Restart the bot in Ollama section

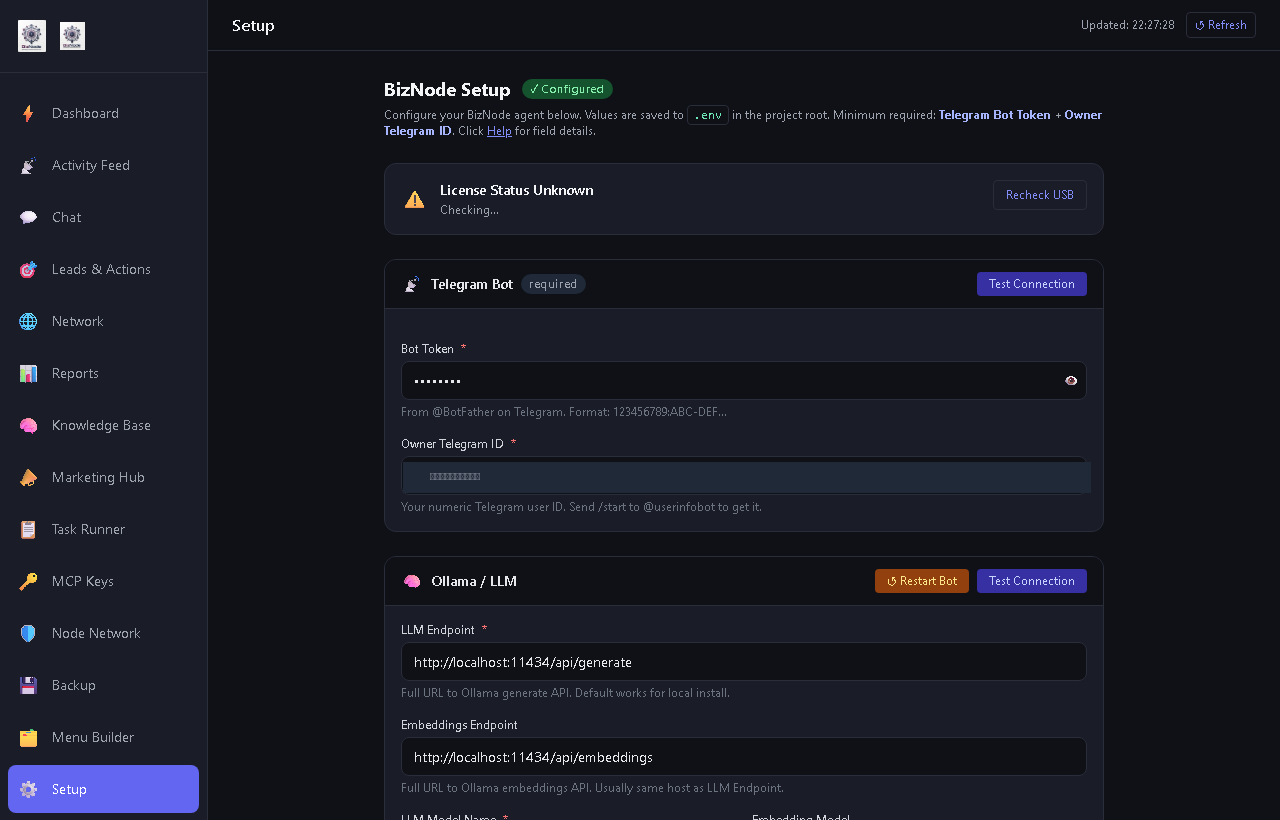click(x=921, y=580)
